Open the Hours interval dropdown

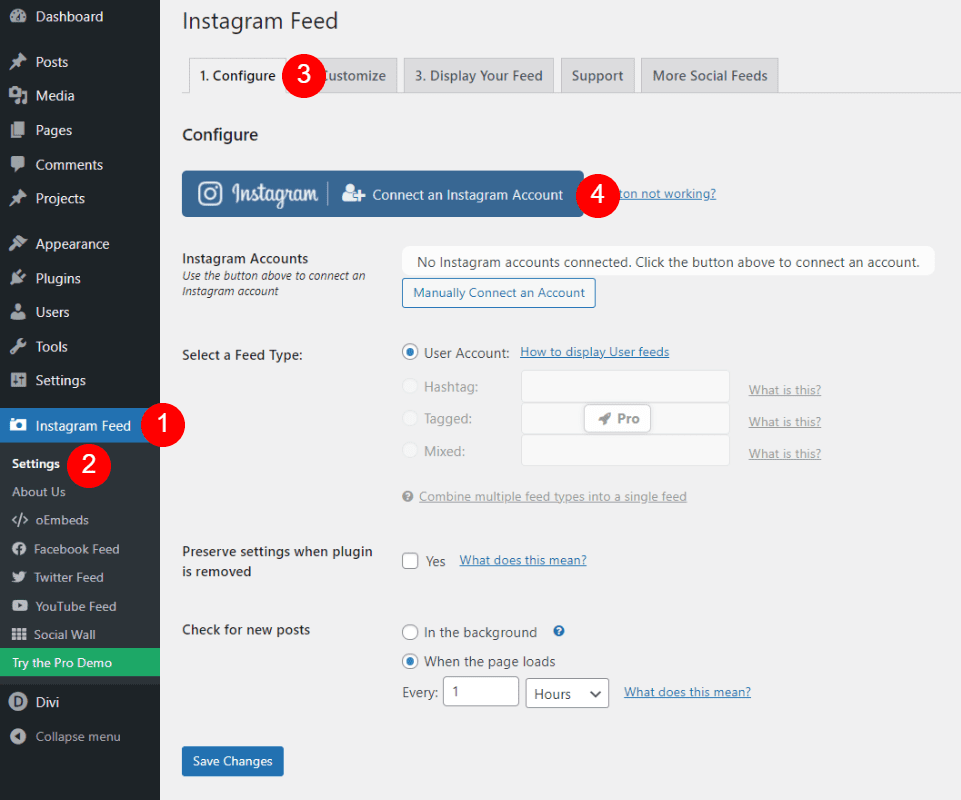(566, 691)
